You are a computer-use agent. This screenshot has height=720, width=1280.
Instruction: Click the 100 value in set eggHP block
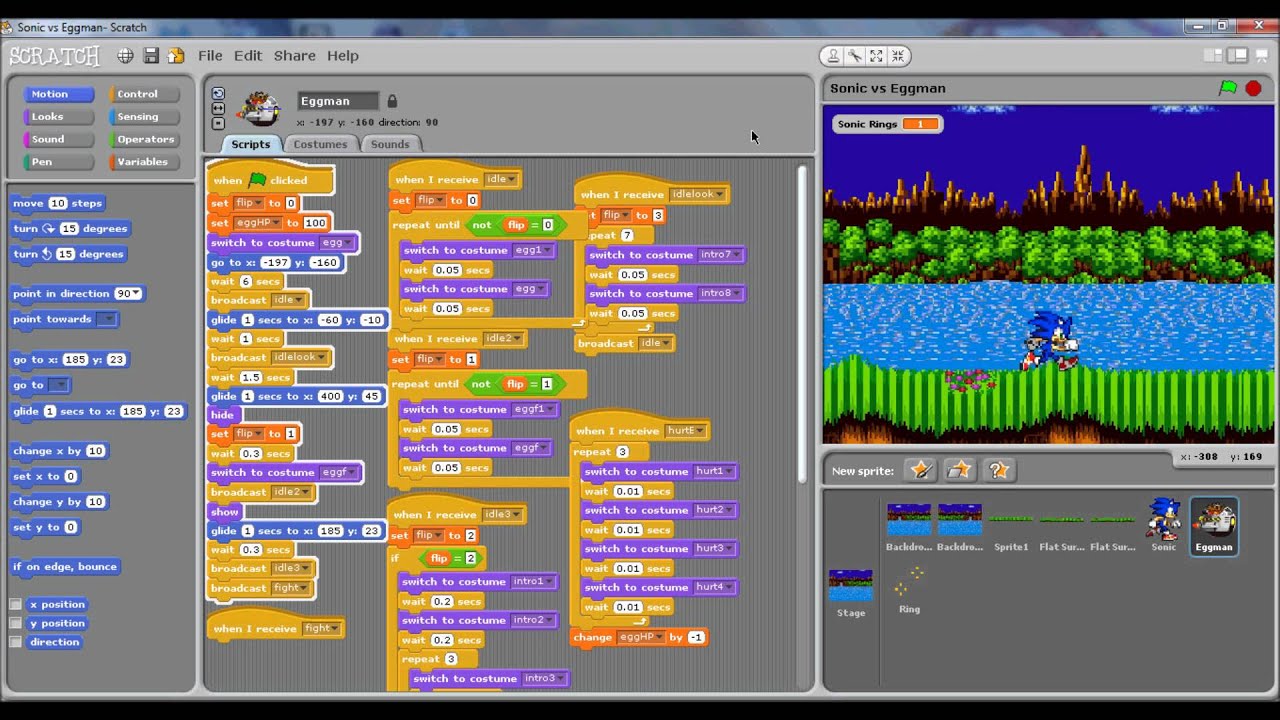coord(315,223)
